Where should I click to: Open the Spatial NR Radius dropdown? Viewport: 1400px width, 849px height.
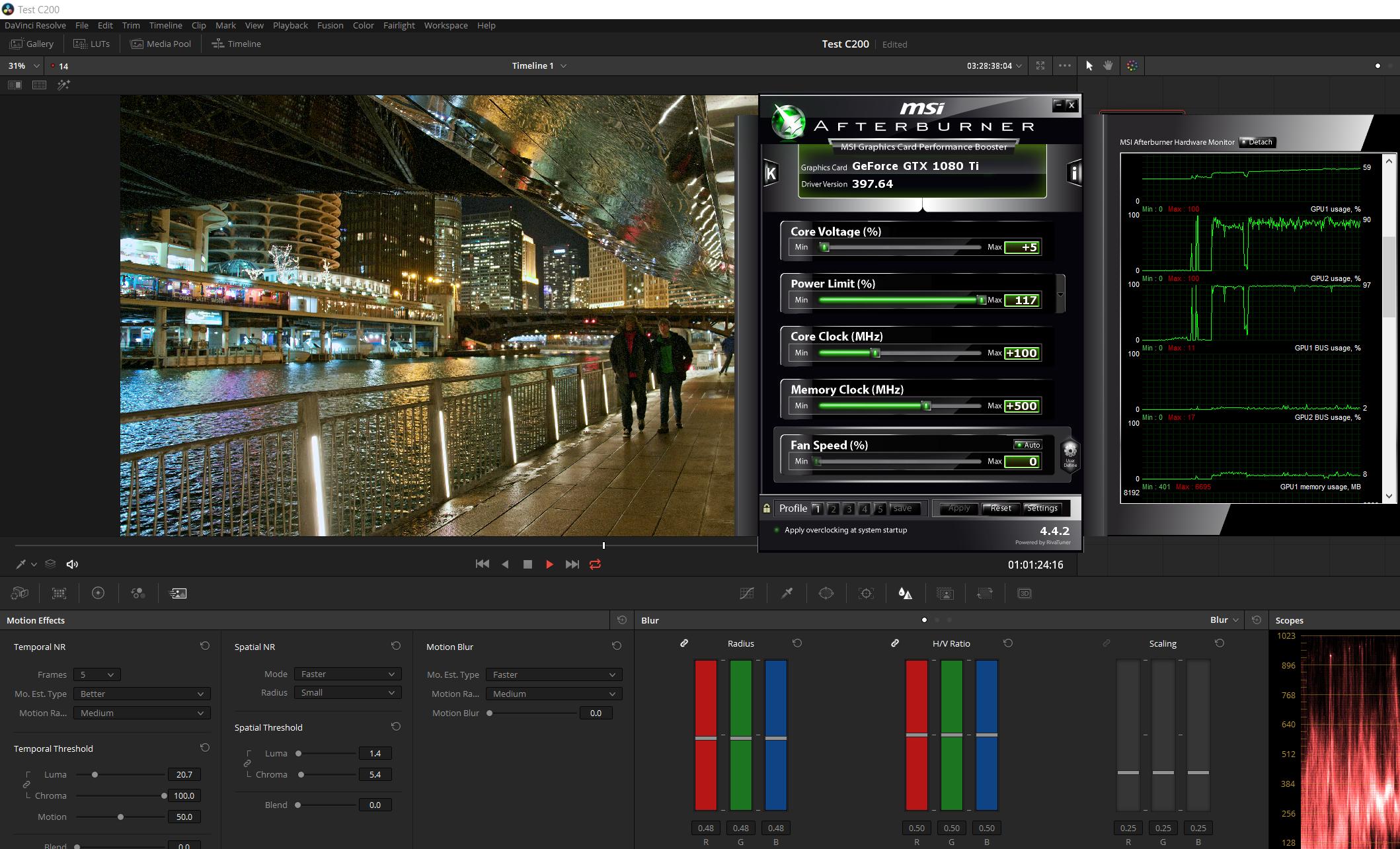348,692
